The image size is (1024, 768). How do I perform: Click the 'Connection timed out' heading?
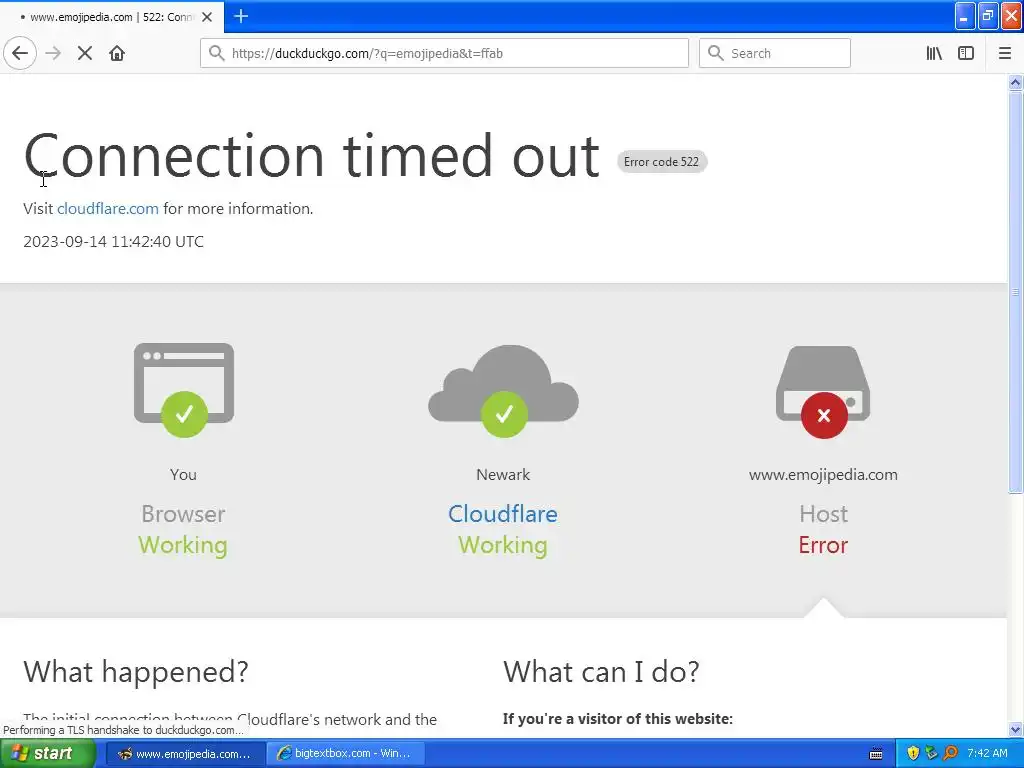point(312,155)
